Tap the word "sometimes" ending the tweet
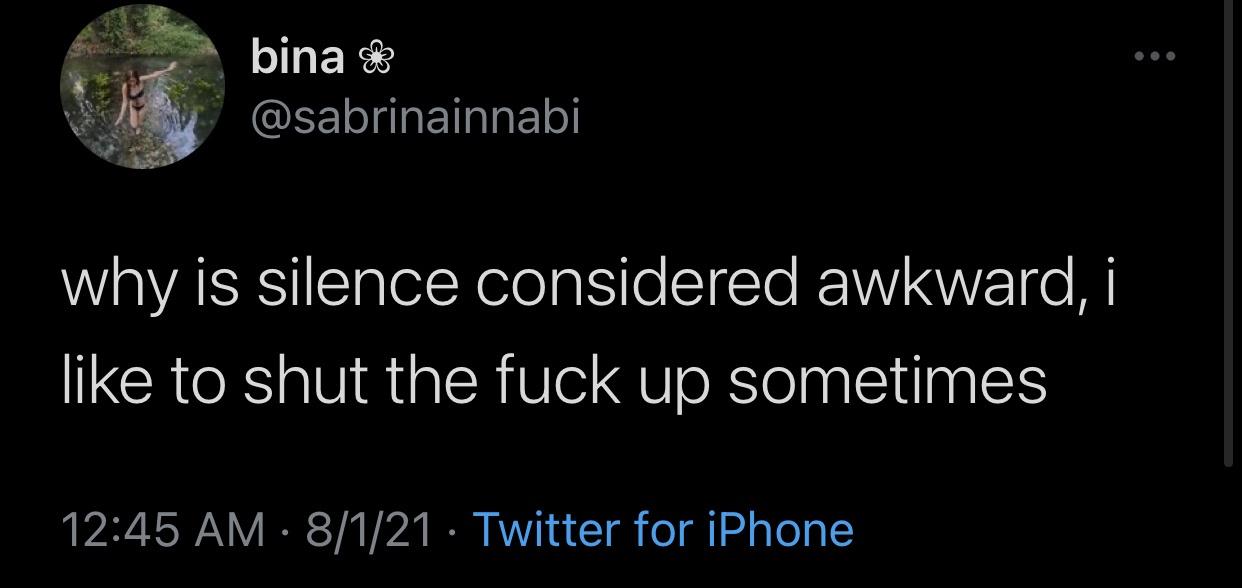The image size is (1242, 588). click(x=889, y=380)
